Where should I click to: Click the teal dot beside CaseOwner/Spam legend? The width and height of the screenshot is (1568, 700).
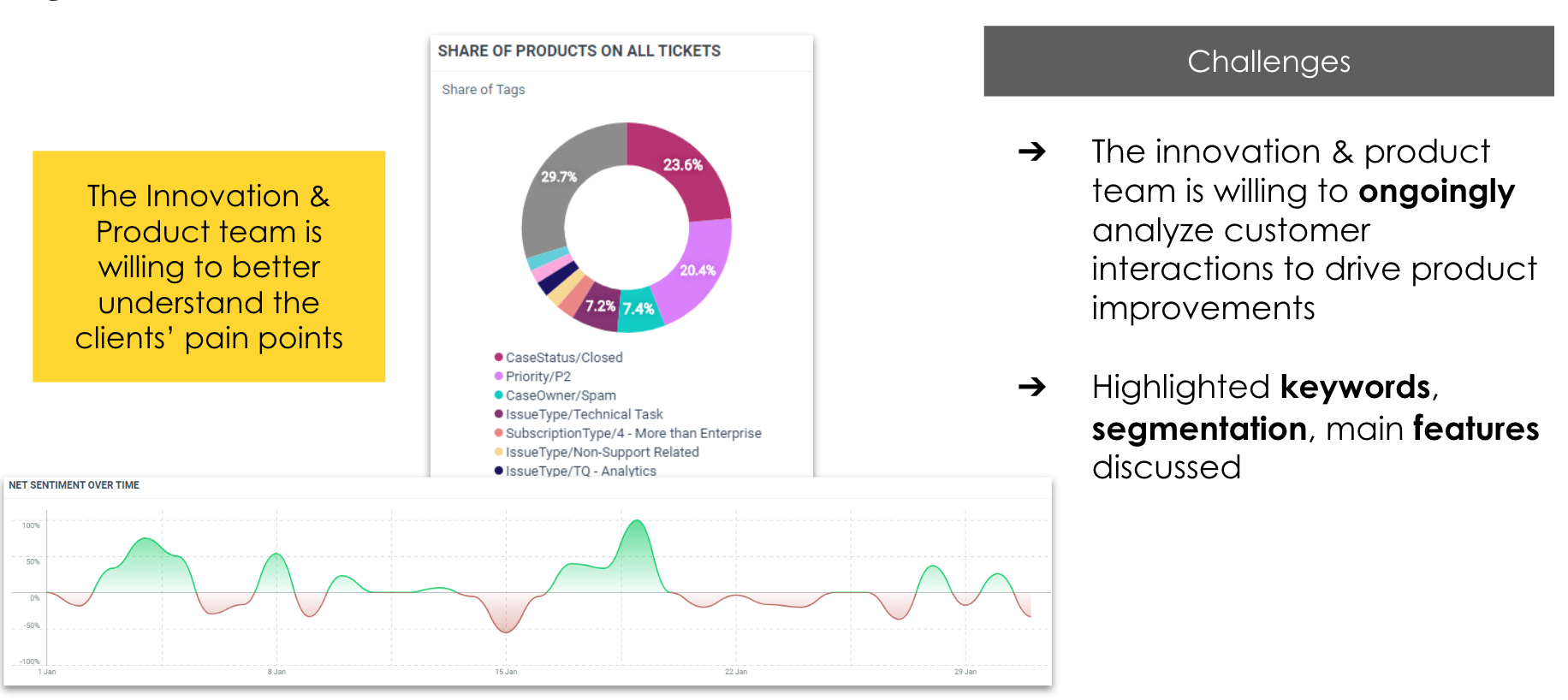pos(498,394)
